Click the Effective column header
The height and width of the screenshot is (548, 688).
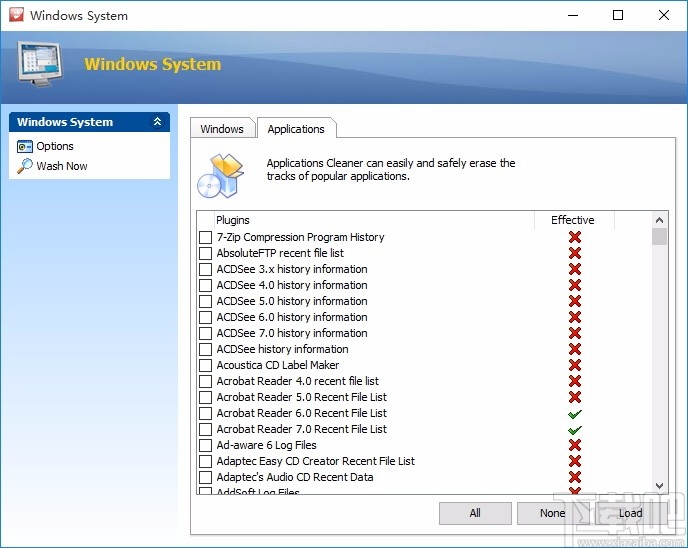click(x=574, y=220)
